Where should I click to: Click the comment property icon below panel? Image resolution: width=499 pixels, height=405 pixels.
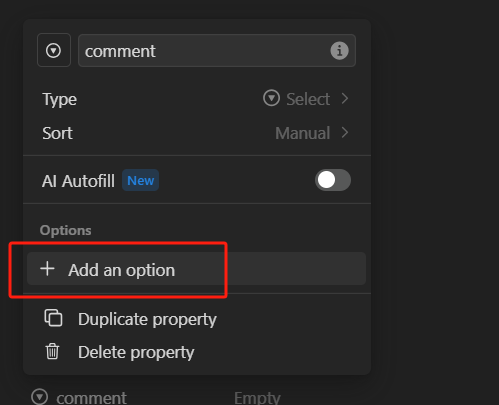pyautogui.click(x=40, y=397)
